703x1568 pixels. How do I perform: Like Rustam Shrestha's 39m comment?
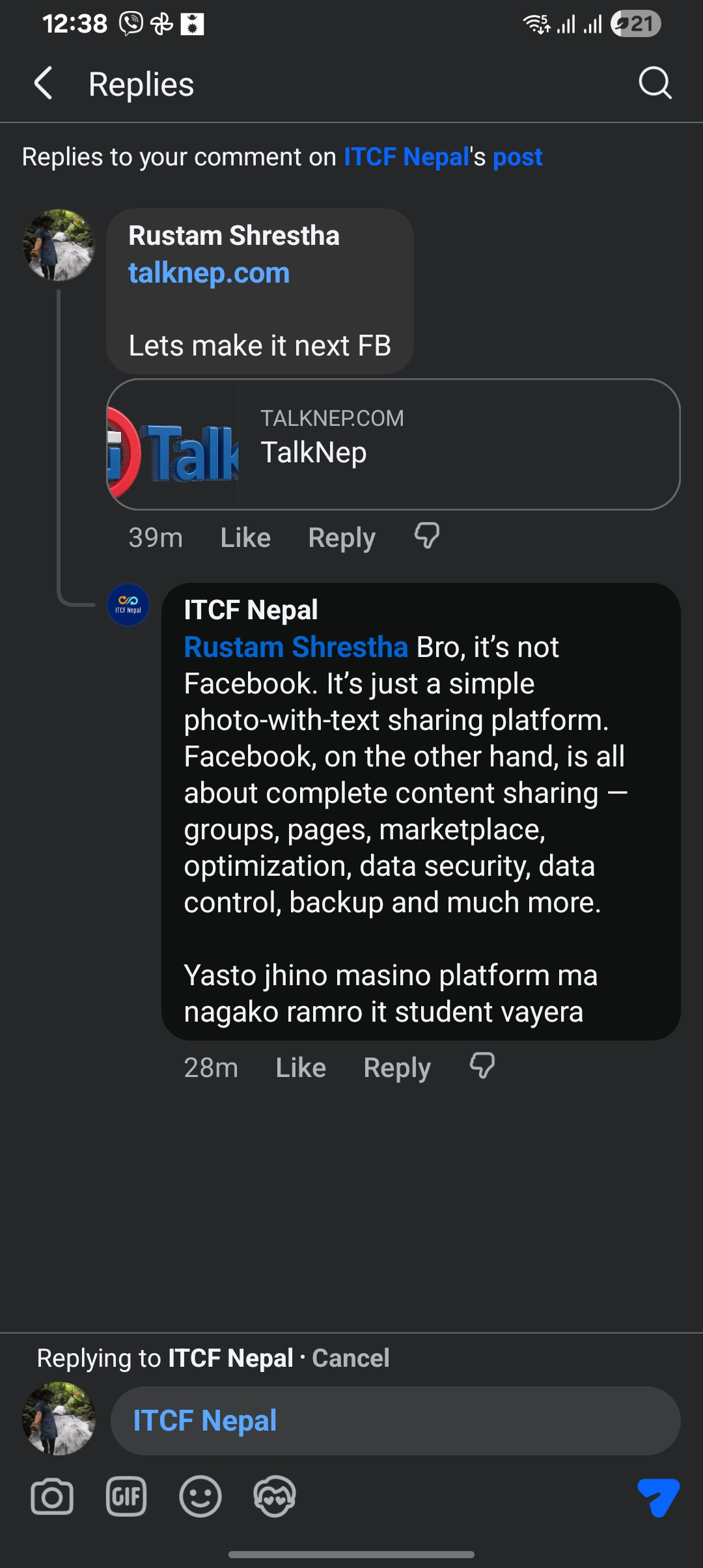point(245,538)
